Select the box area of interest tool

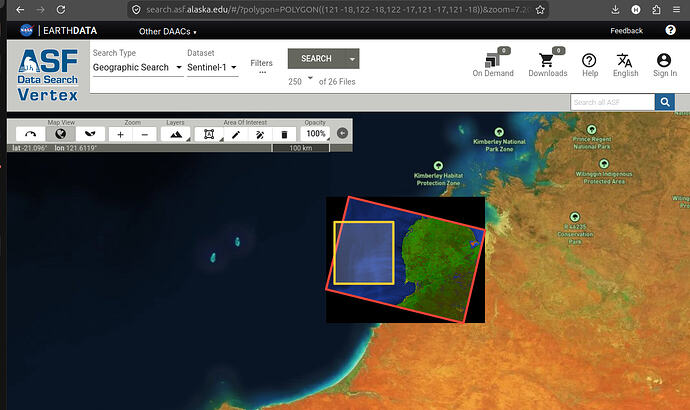point(209,135)
